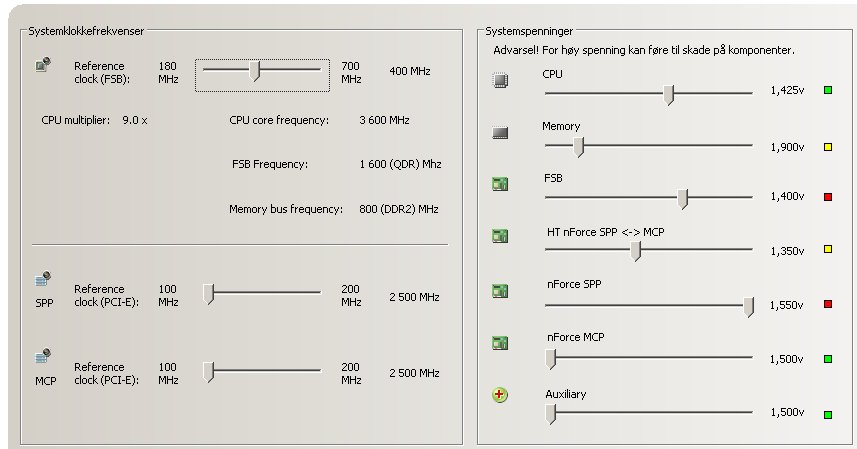Click the red FSB voltage status indicator
Viewport: 857px width, 449px height.
coord(828,197)
